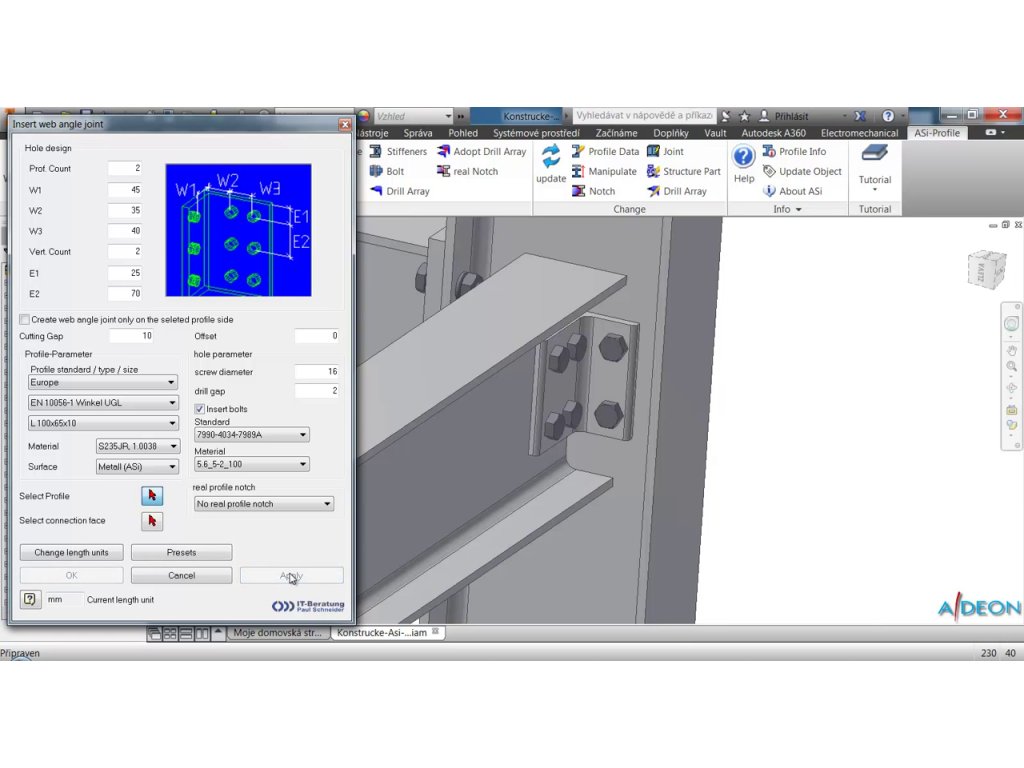Image resolution: width=1024 pixels, height=768 pixels.
Task: Open About ASi
Action: pos(793,191)
